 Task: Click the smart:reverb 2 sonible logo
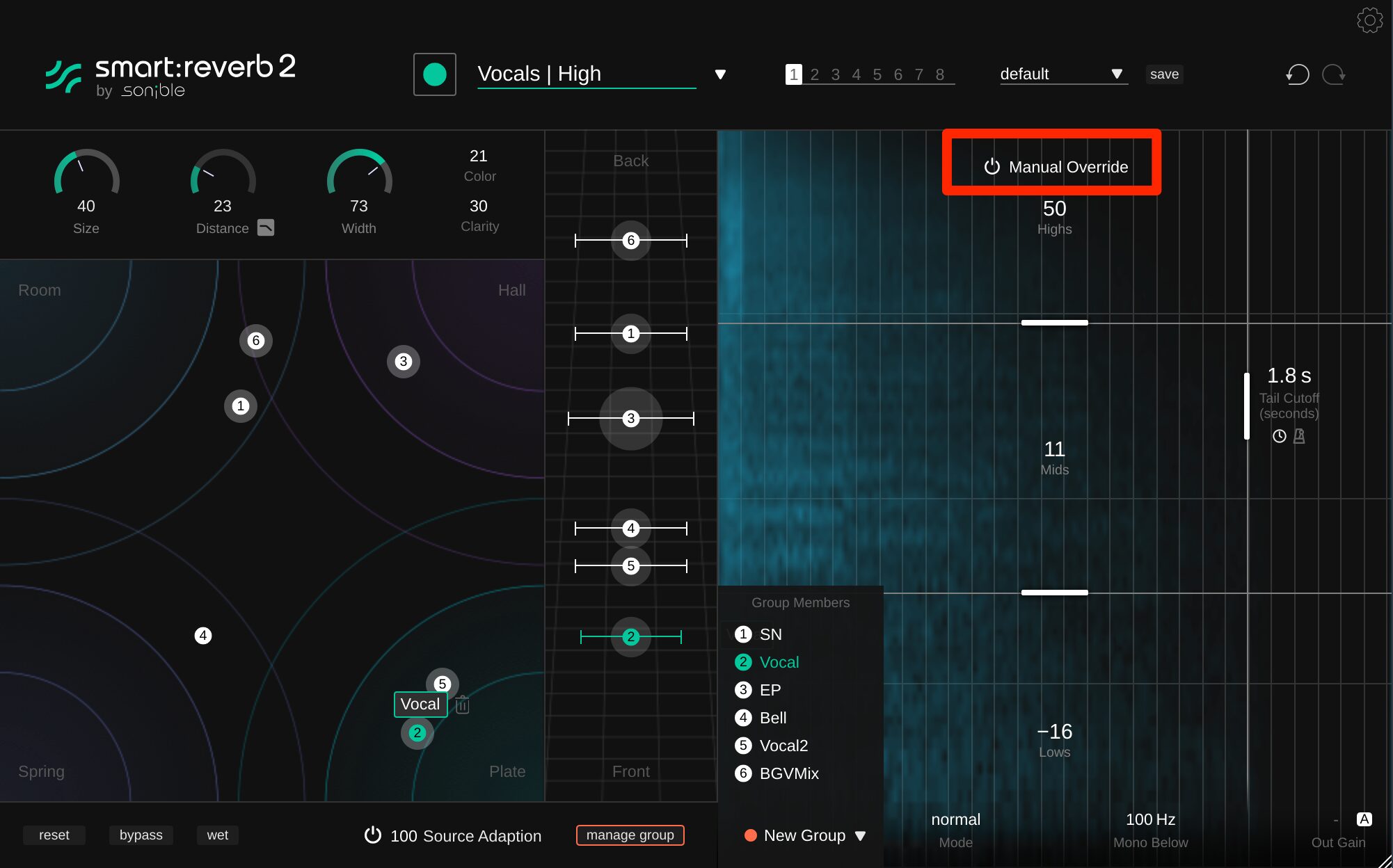170,75
